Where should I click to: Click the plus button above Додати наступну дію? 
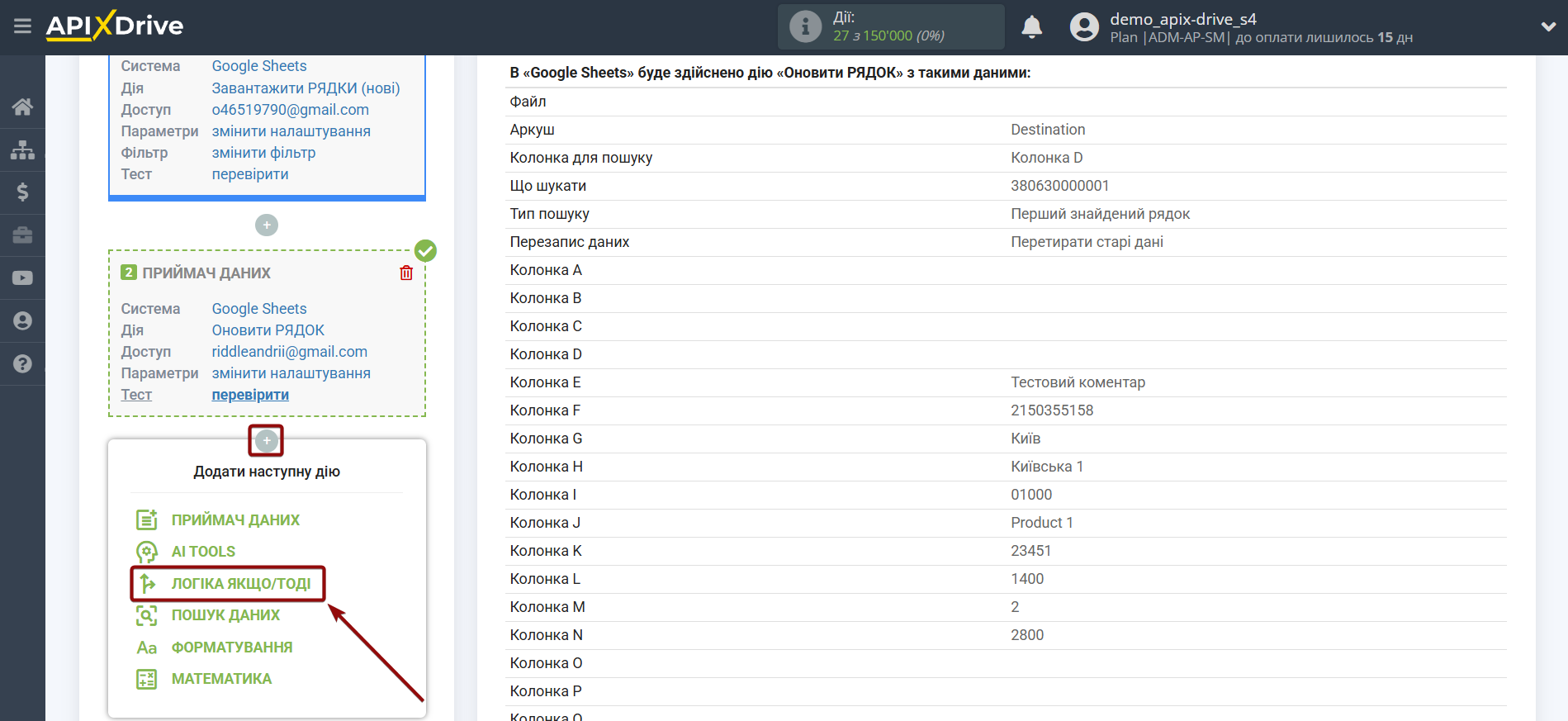pos(267,441)
